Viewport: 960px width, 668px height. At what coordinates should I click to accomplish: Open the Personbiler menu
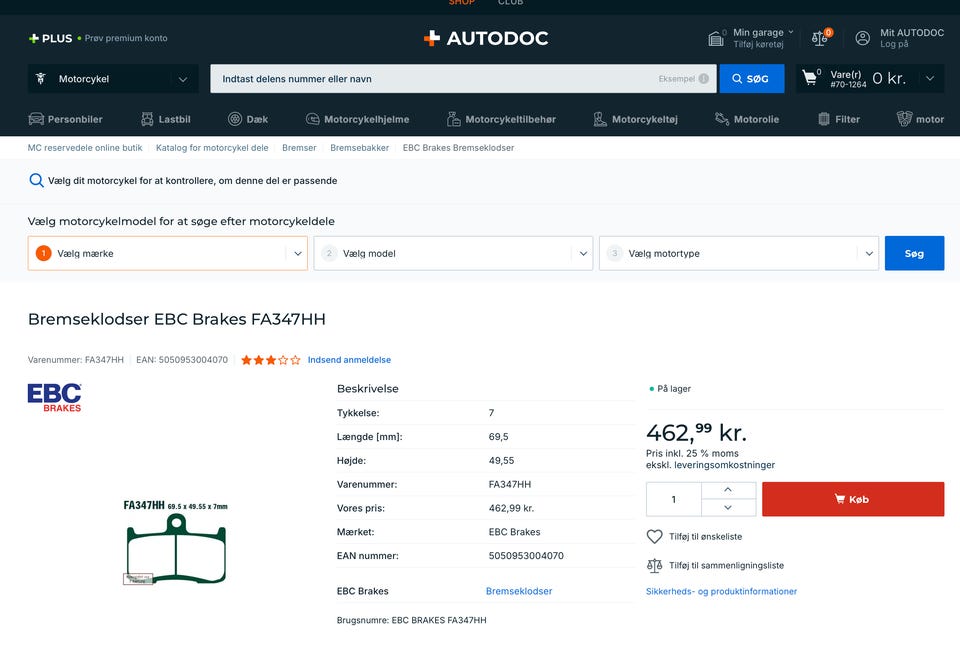66,119
